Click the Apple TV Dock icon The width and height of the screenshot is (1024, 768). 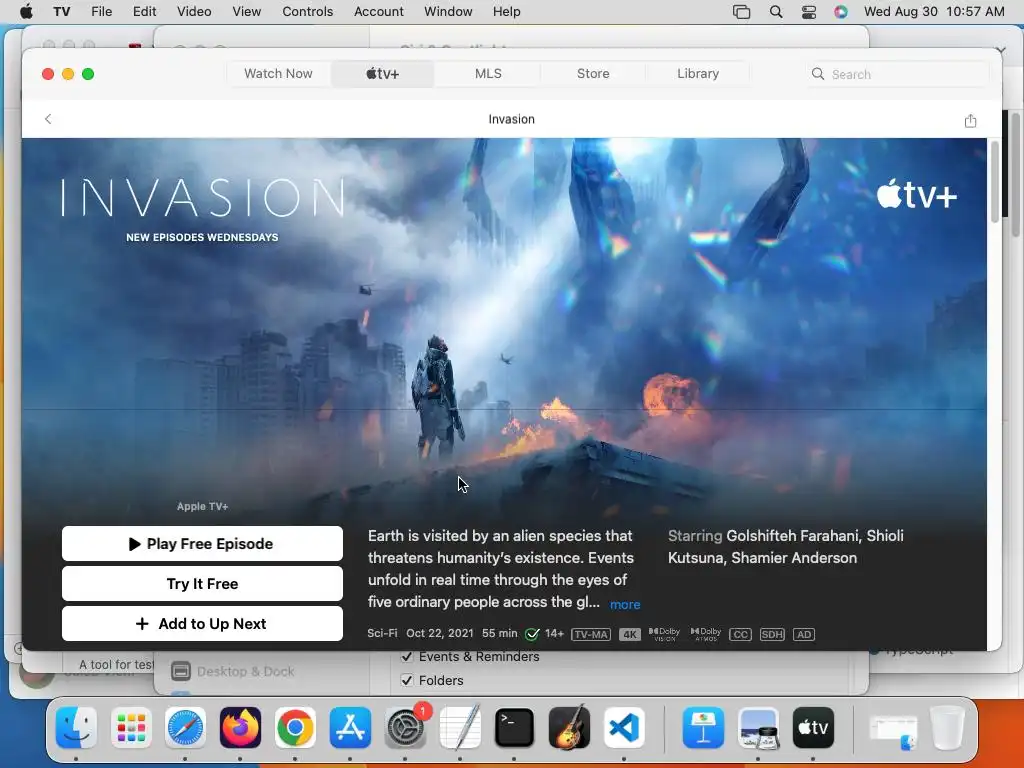813,727
